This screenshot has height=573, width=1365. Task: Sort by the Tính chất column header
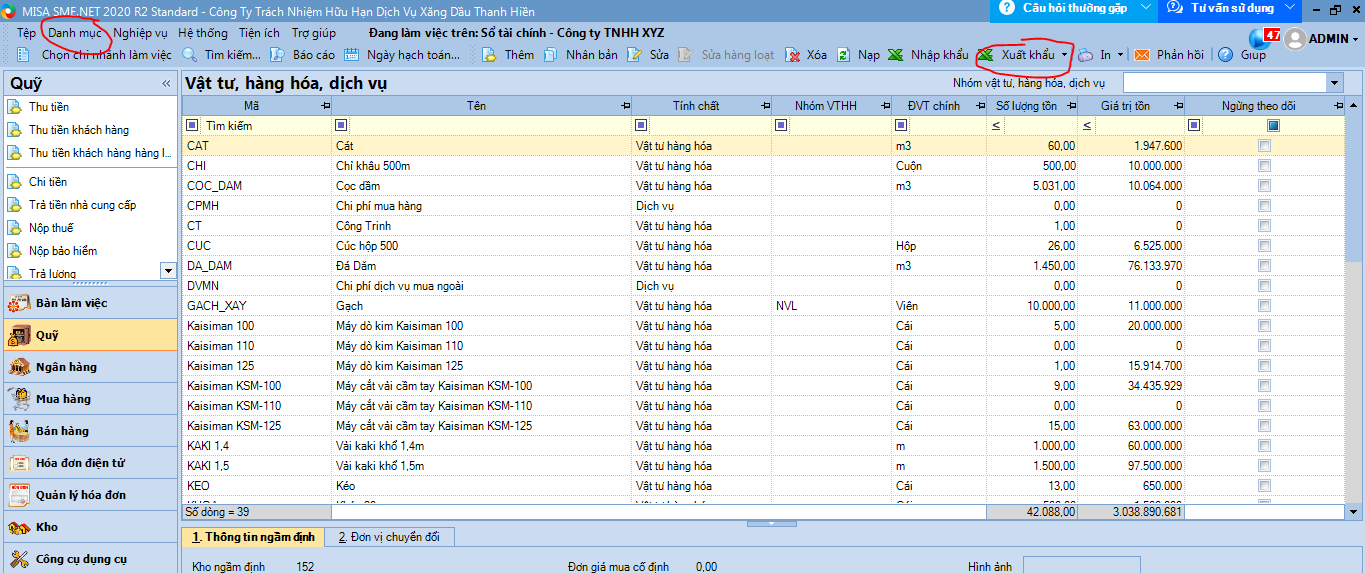[696, 105]
